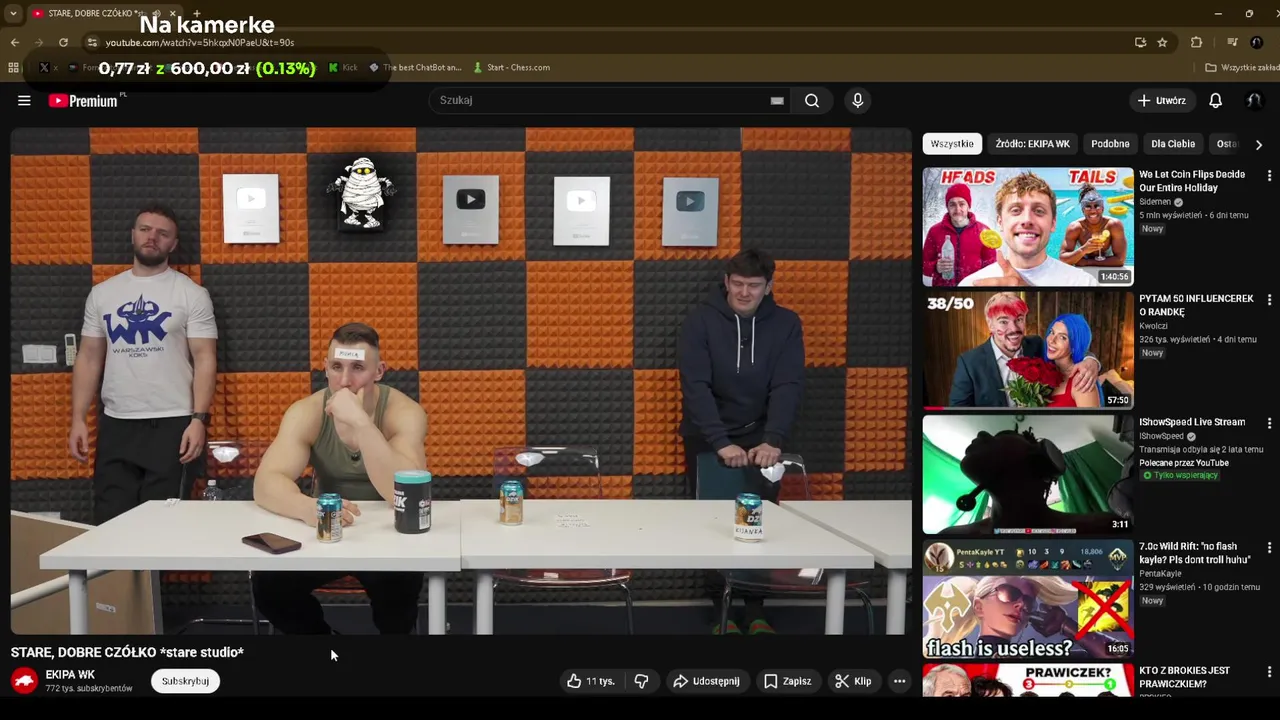Screen dimensions: 1280x720
Task: Open the apps grid in bookmarks bar
Action: point(13,67)
